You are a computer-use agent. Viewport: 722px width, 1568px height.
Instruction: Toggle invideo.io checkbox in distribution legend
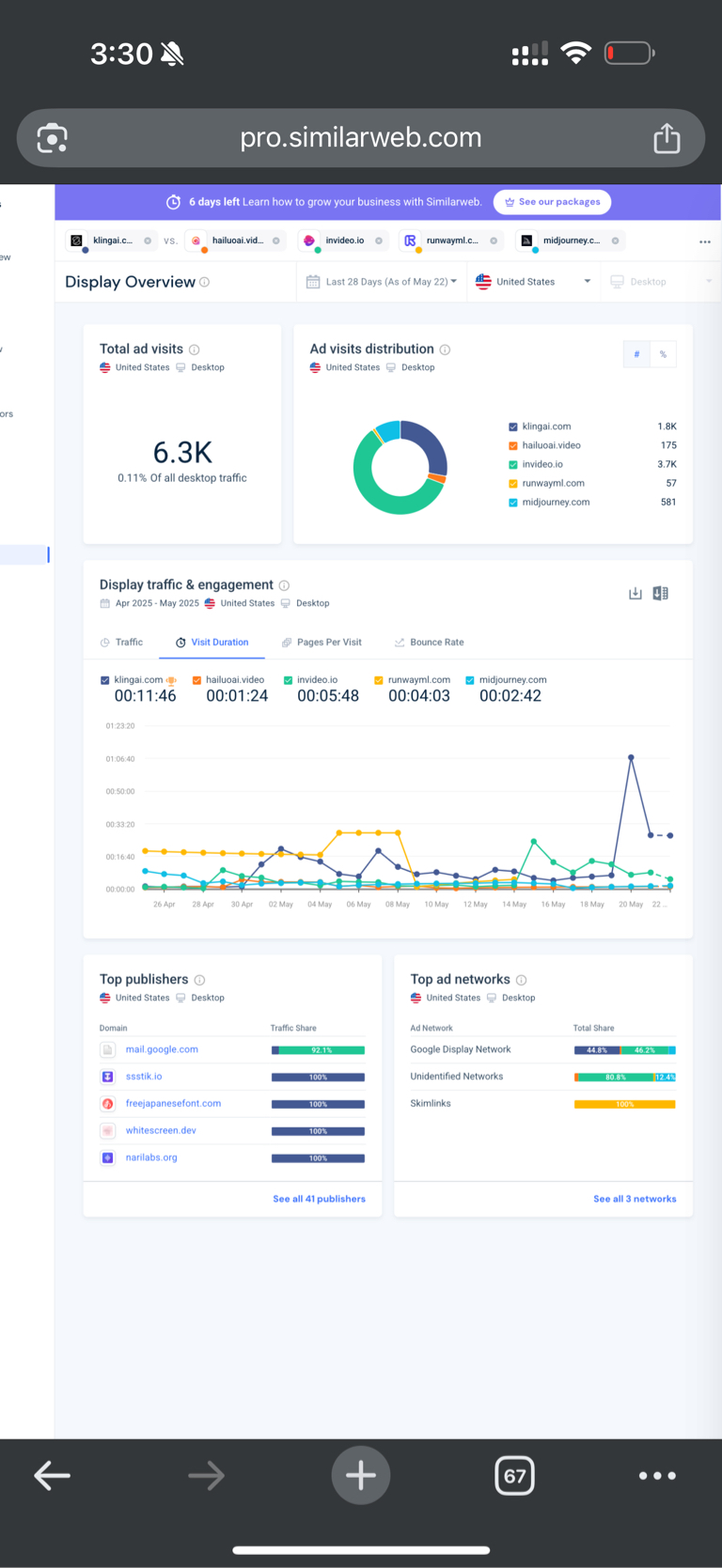513,464
